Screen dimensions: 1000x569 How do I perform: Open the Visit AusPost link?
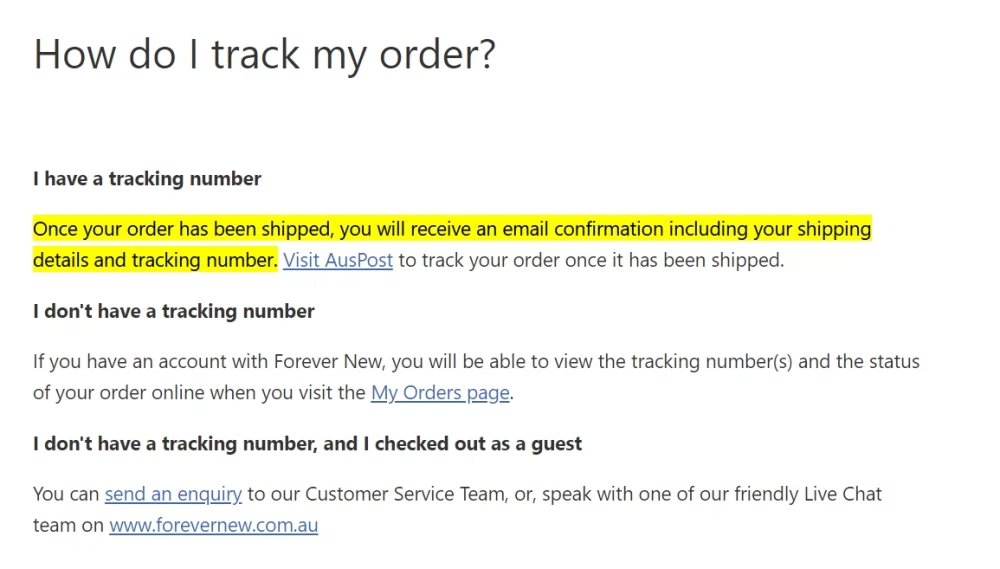pyautogui.click(x=338, y=260)
